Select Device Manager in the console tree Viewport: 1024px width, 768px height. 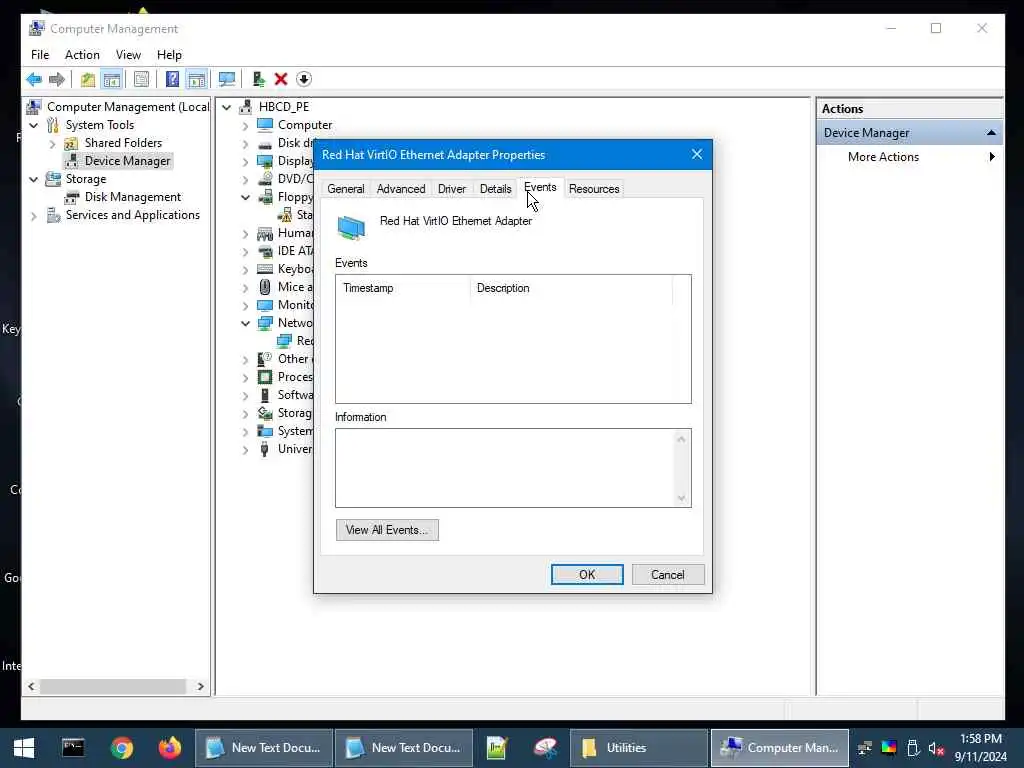[x=127, y=161]
